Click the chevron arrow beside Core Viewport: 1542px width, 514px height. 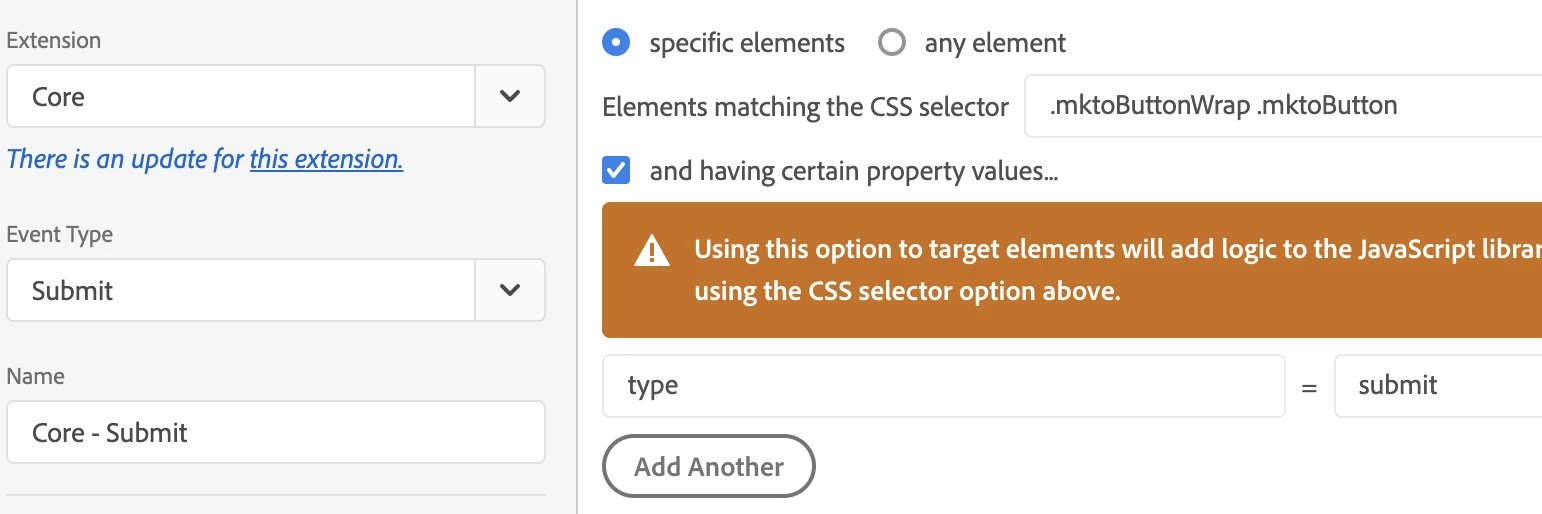pyautogui.click(x=510, y=97)
